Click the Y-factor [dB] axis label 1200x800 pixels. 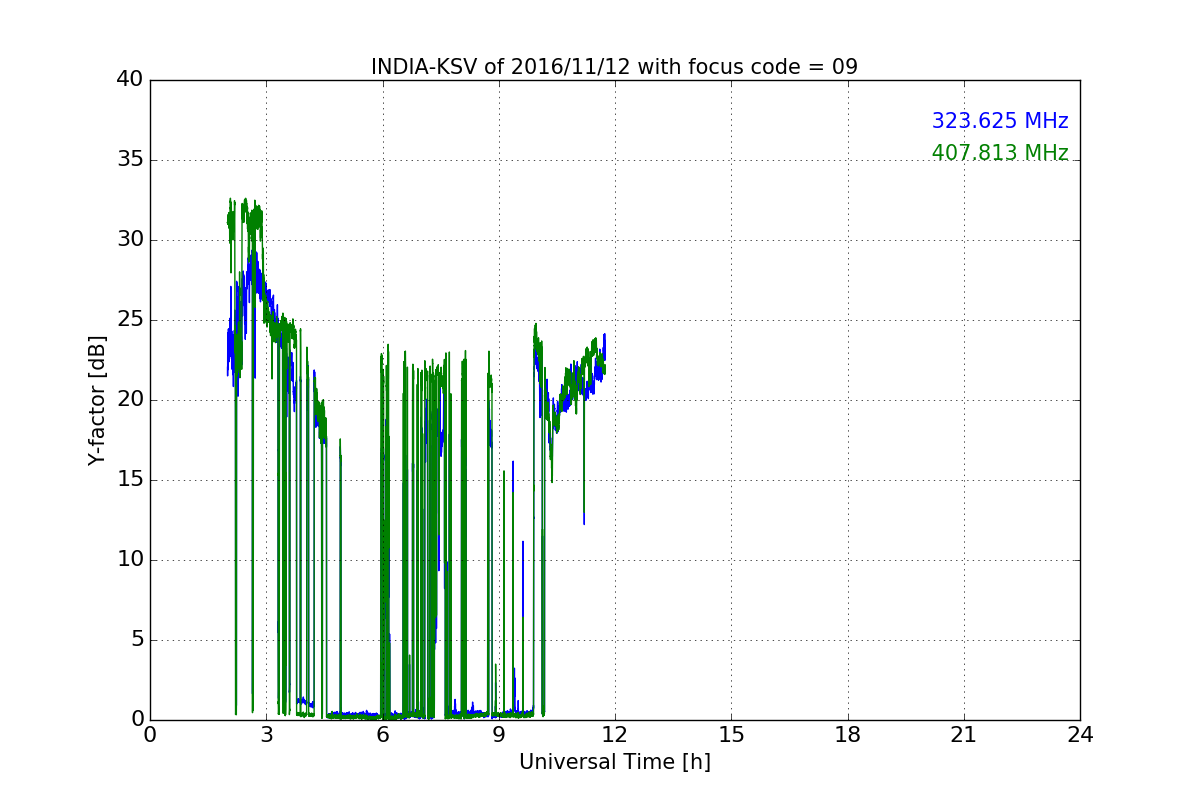click(x=96, y=400)
